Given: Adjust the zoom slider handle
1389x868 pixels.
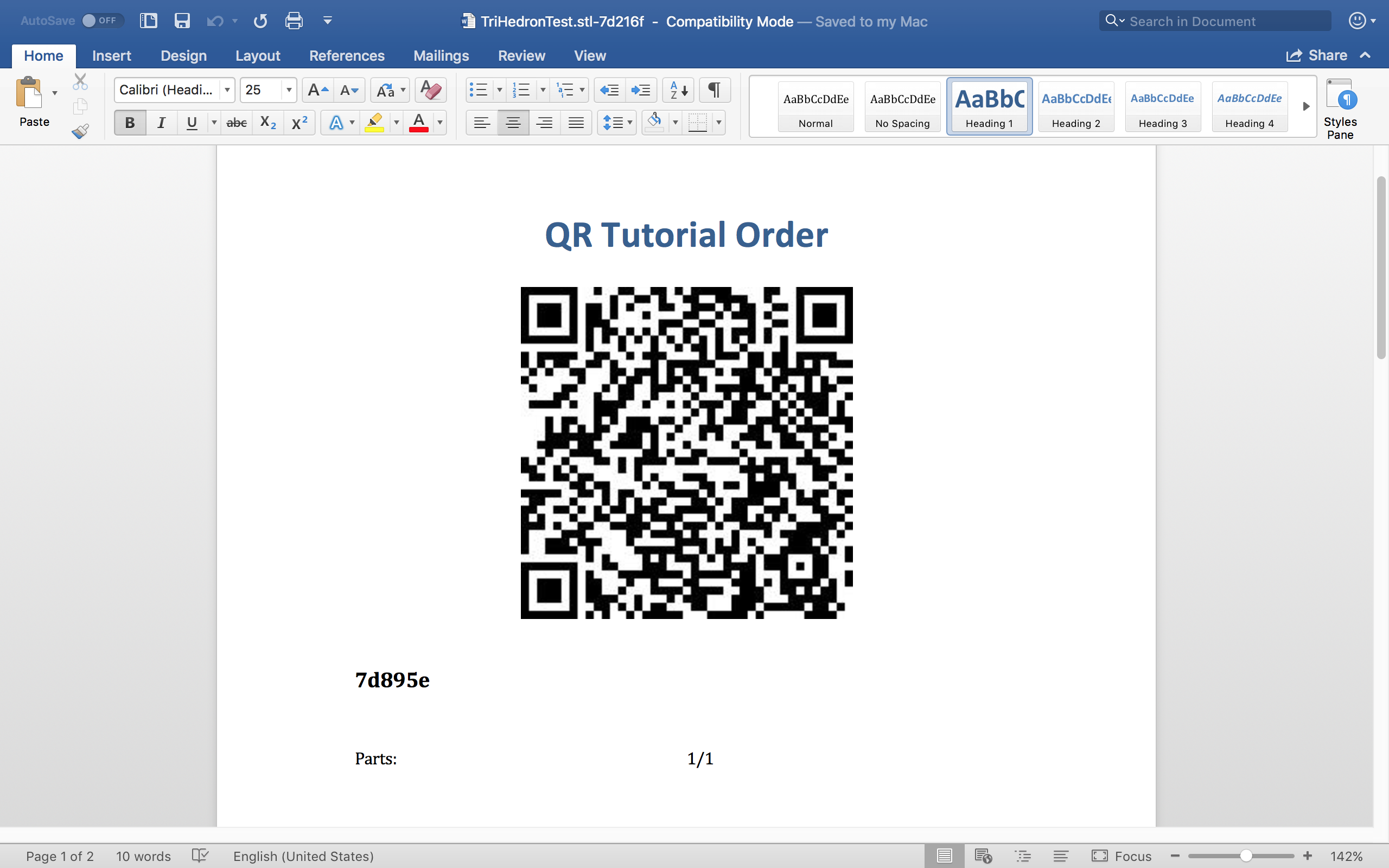Looking at the screenshot, I should [x=1246, y=856].
